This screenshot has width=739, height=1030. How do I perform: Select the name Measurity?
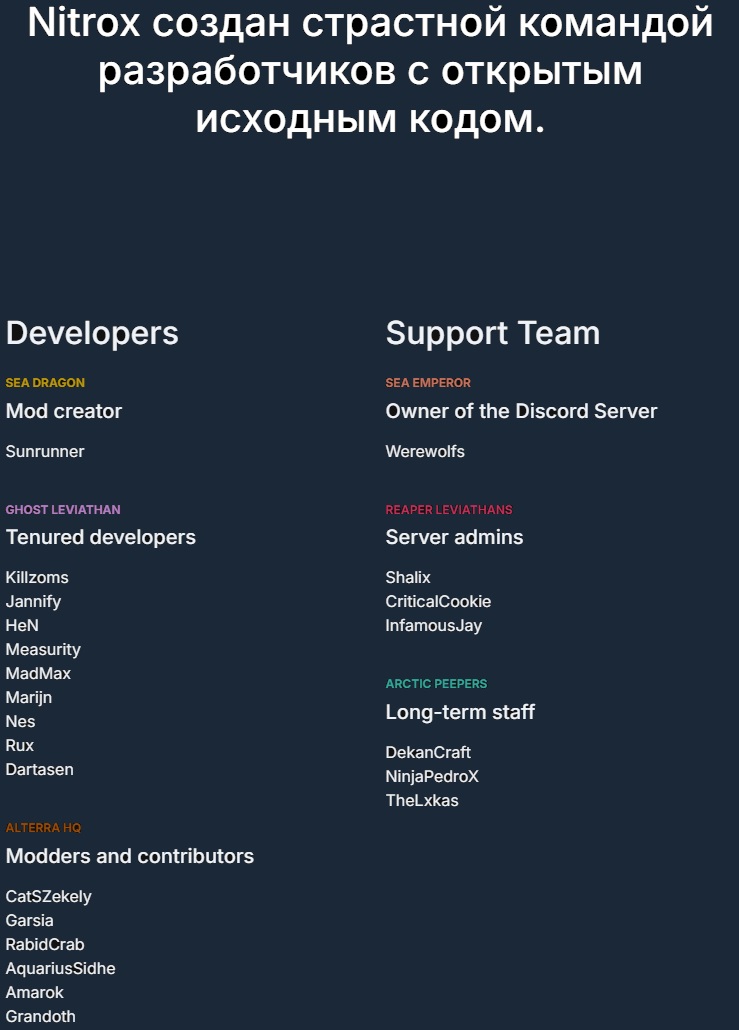(43, 650)
